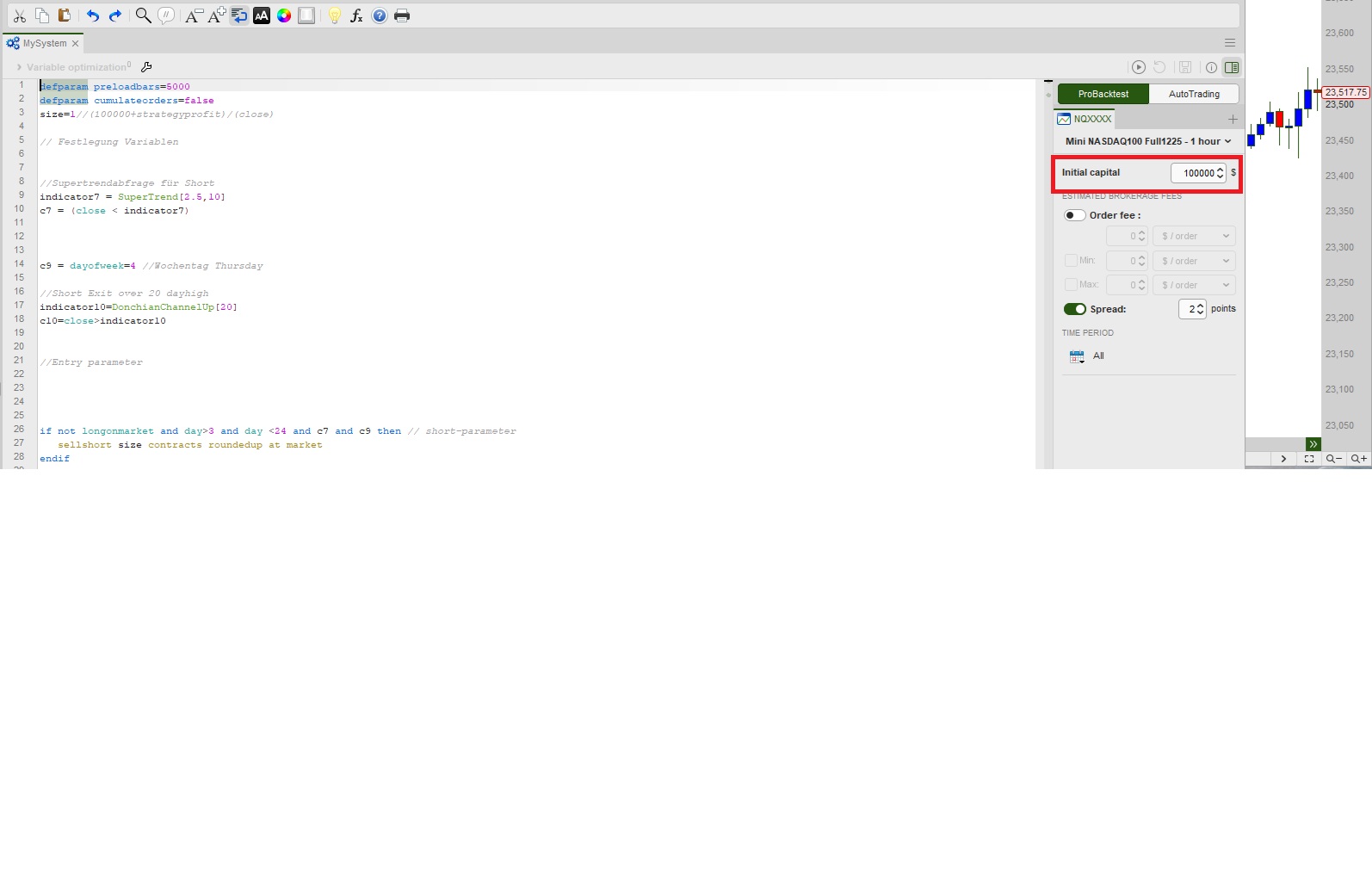Expand the Variable optimization section

point(19,67)
